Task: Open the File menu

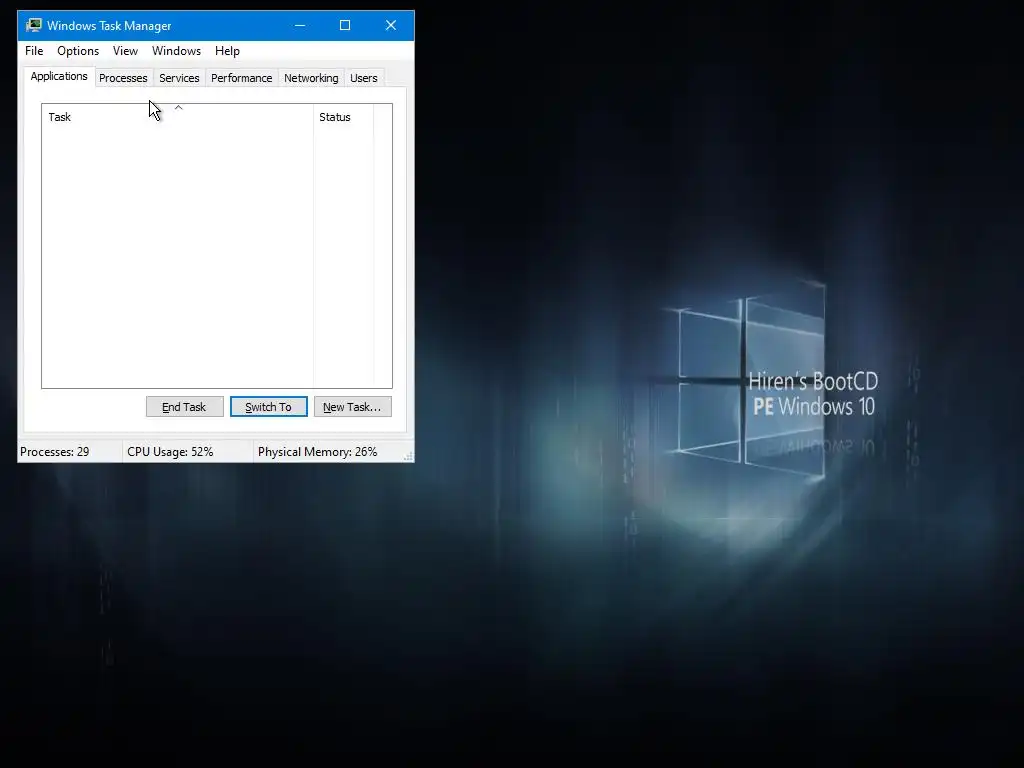Action: [34, 51]
